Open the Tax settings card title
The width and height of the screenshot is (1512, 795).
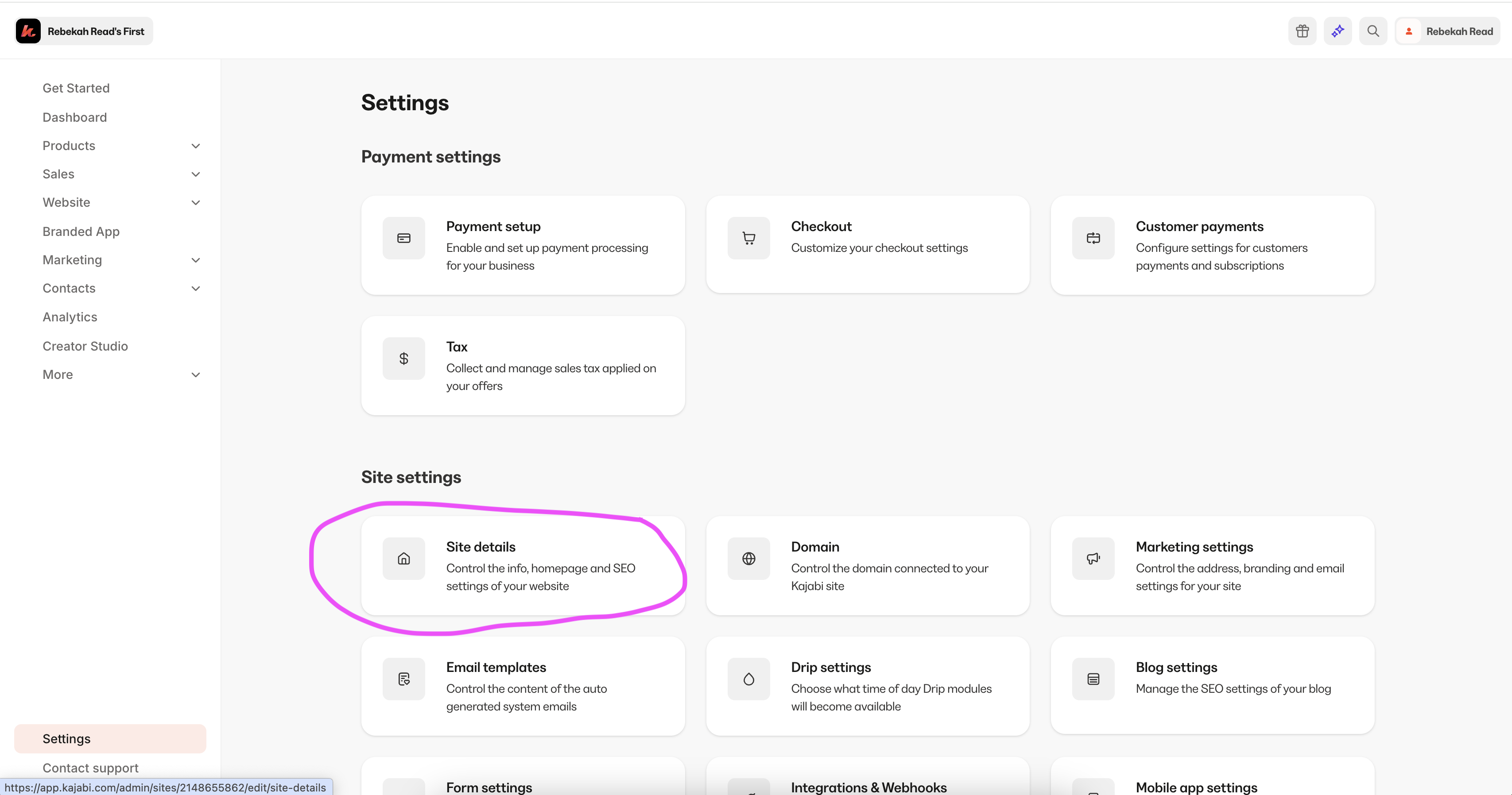pyautogui.click(x=457, y=347)
